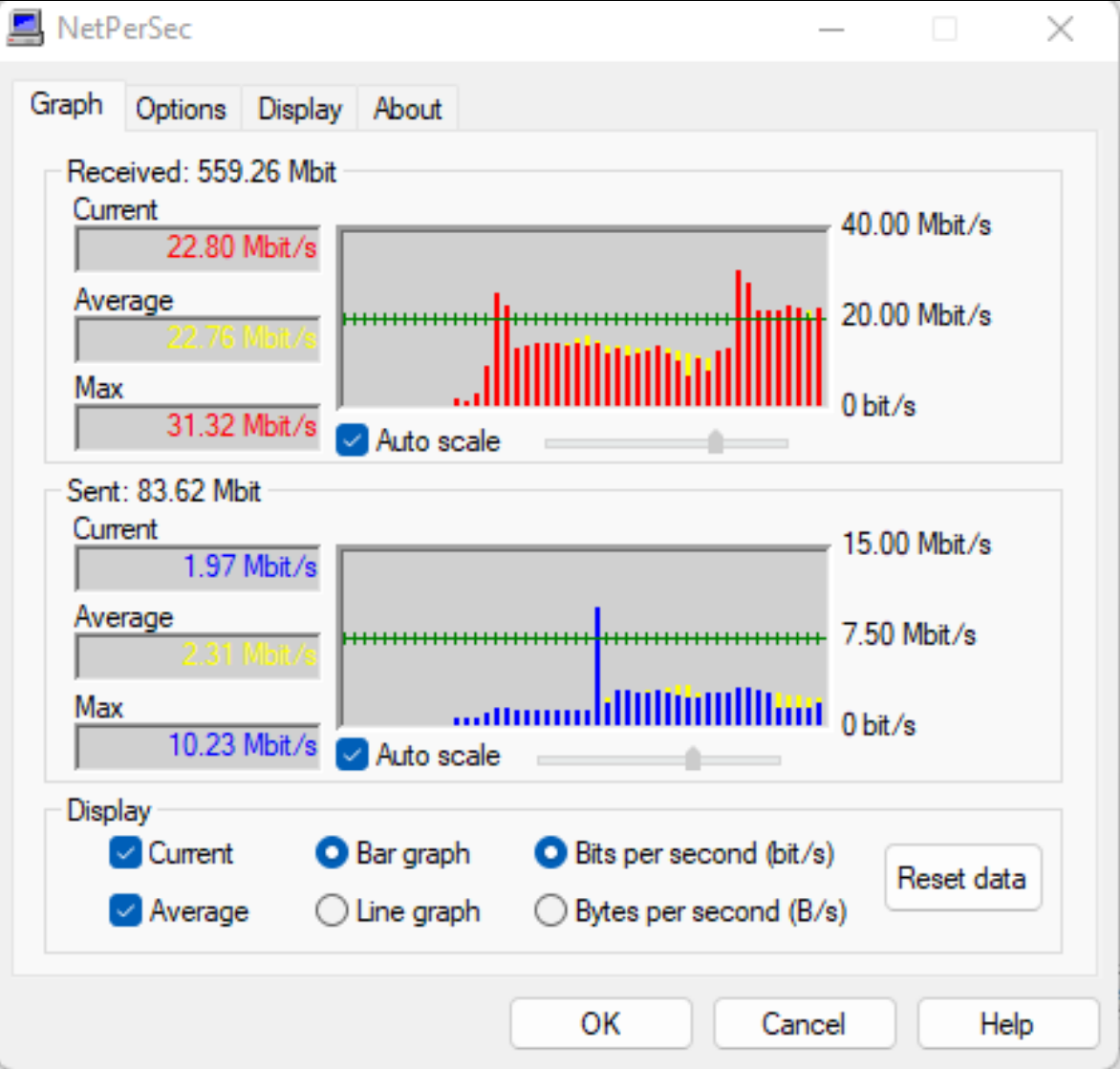Click Sent Current value 1.97 Mbit/s
The height and width of the screenshot is (1069, 1120).
[x=198, y=567]
